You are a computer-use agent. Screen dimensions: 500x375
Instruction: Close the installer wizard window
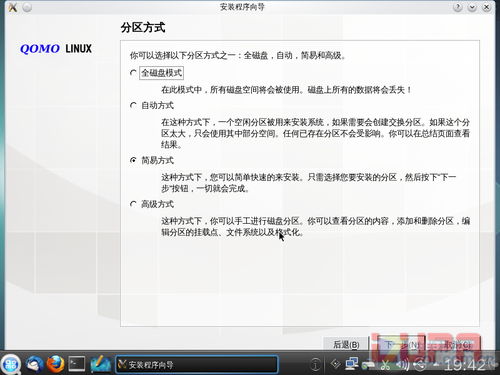click(x=486, y=7)
